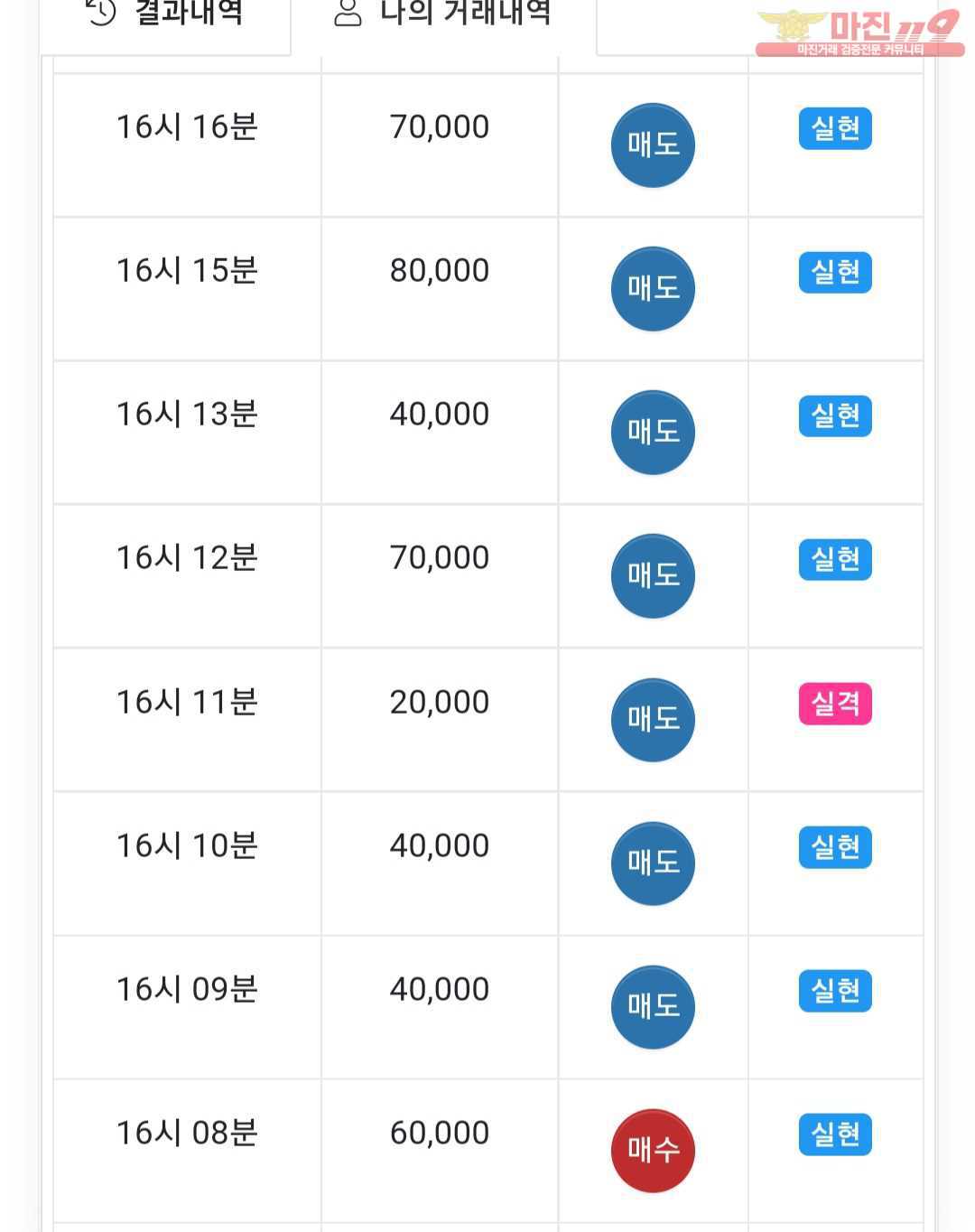Click the person icon beside 나의 거래내역

click(x=348, y=13)
